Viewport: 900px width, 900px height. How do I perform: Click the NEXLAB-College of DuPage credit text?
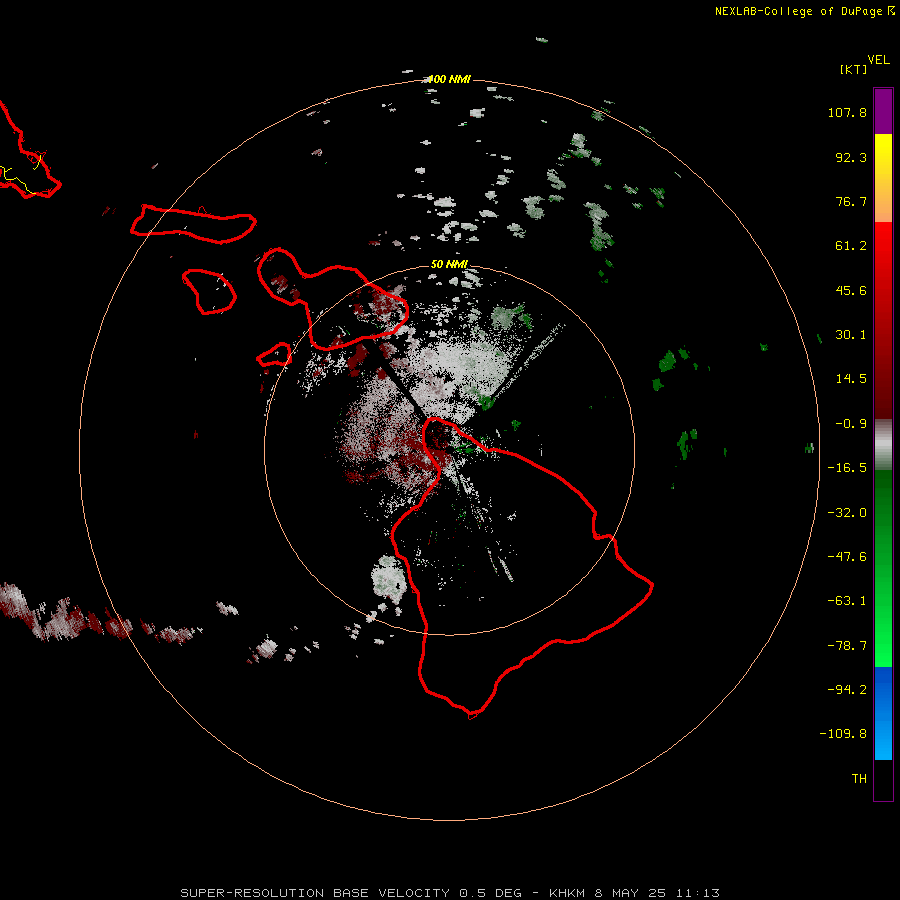coord(805,11)
